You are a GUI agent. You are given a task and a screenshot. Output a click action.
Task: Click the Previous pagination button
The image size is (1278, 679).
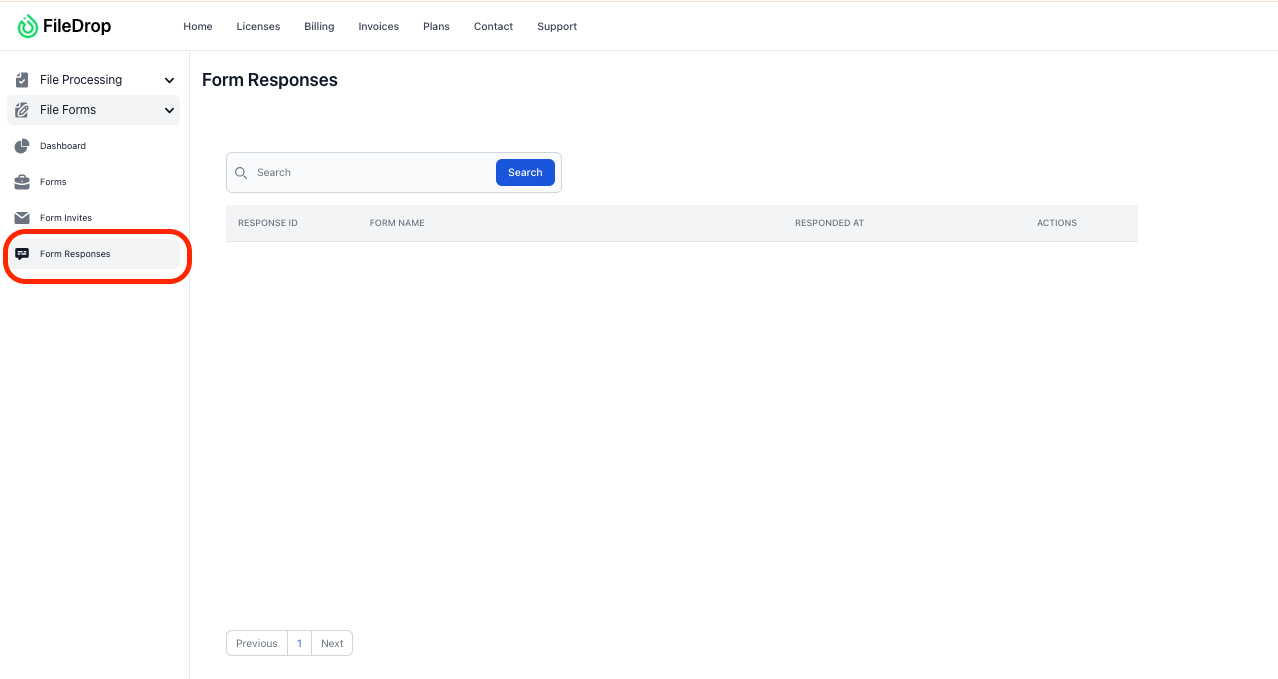(x=256, y=644)
